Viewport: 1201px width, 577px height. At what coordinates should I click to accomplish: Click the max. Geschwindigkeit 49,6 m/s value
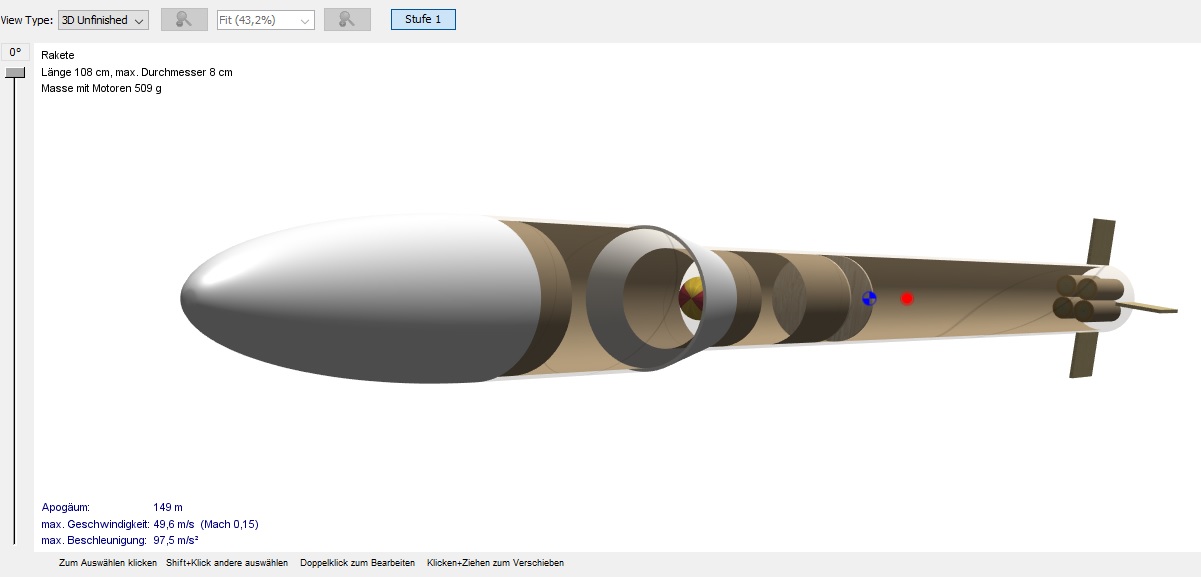[x=205, y=524]
